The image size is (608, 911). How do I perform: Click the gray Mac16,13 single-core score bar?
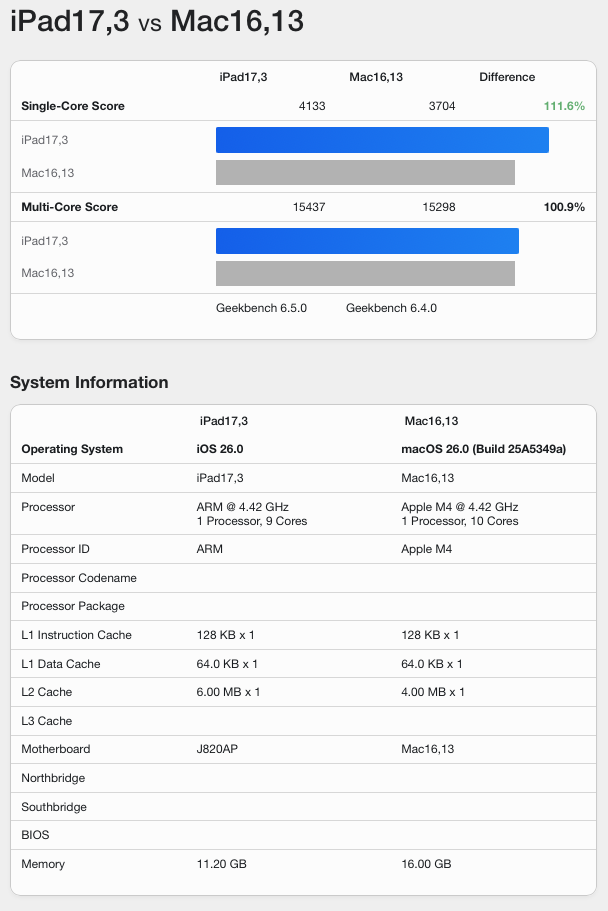365,173
